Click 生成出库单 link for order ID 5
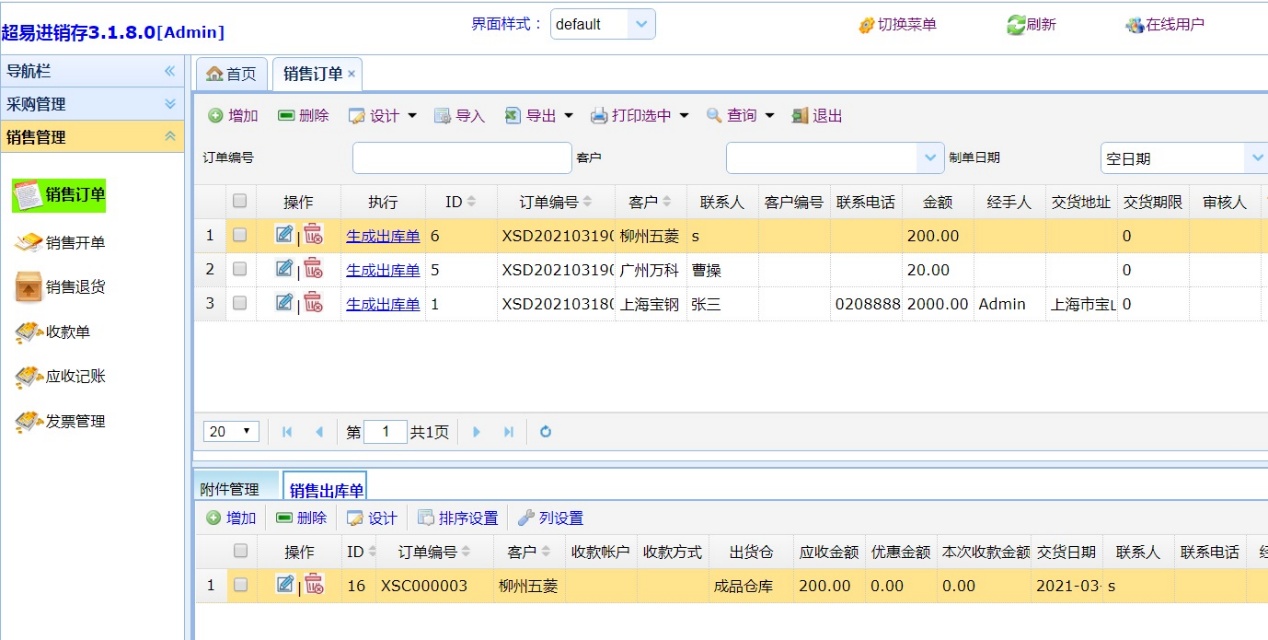1268x640 pixels. click(x=383, y=269)
